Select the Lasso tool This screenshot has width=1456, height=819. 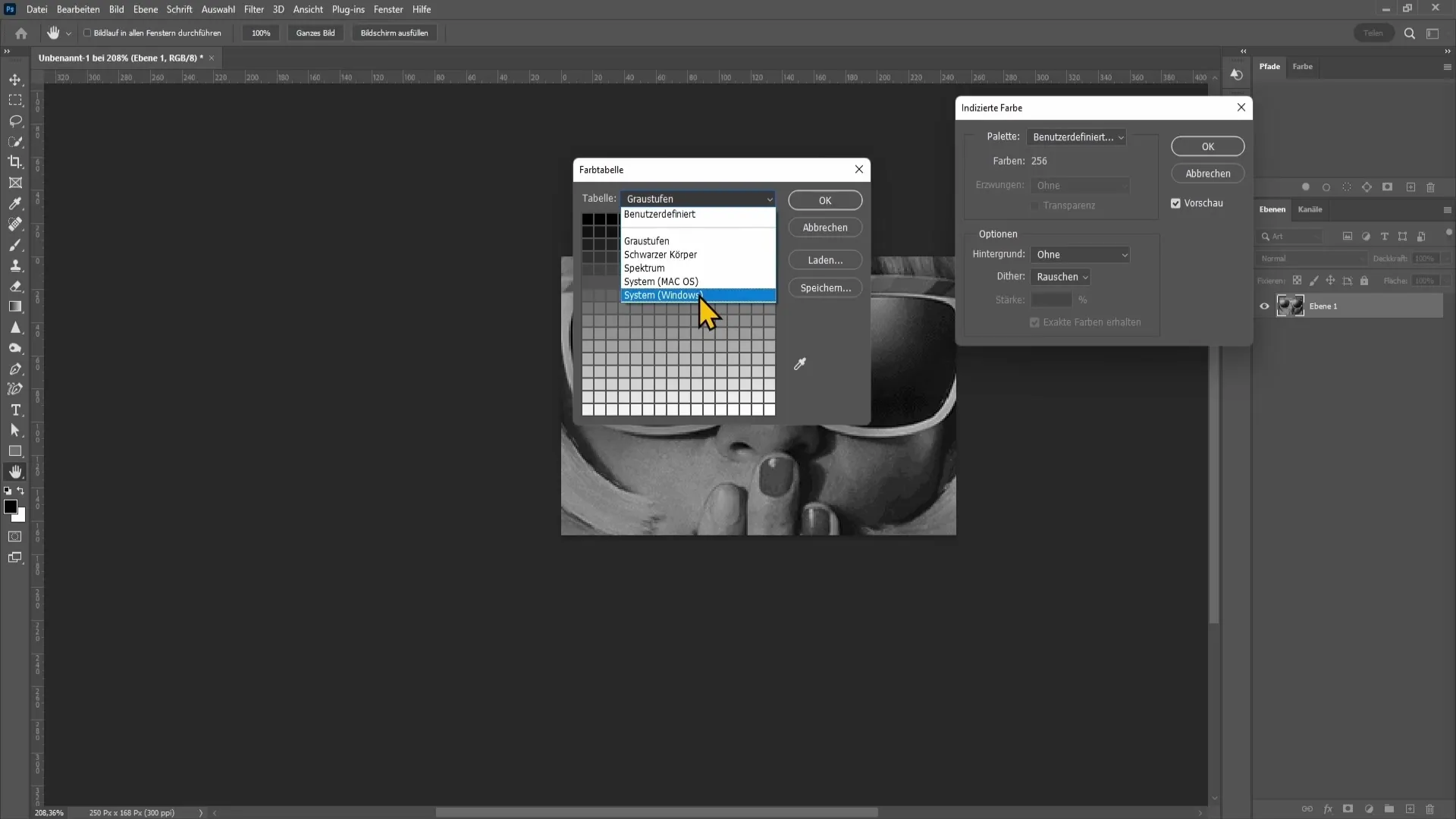[x=15, y=121]
